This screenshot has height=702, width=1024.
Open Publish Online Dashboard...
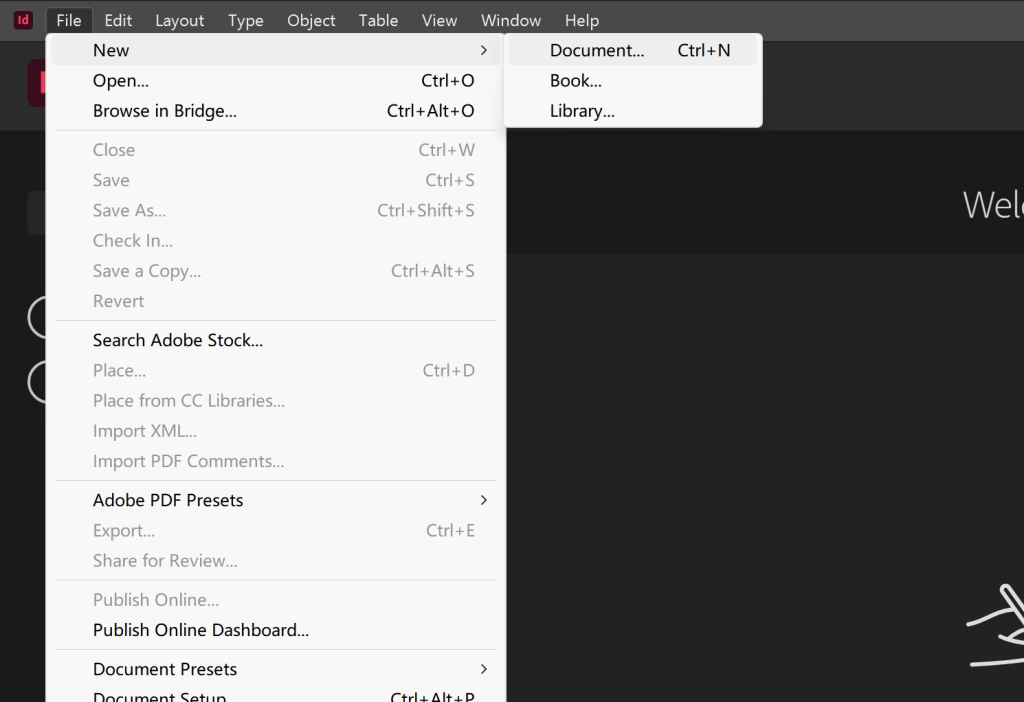point(201,630)
